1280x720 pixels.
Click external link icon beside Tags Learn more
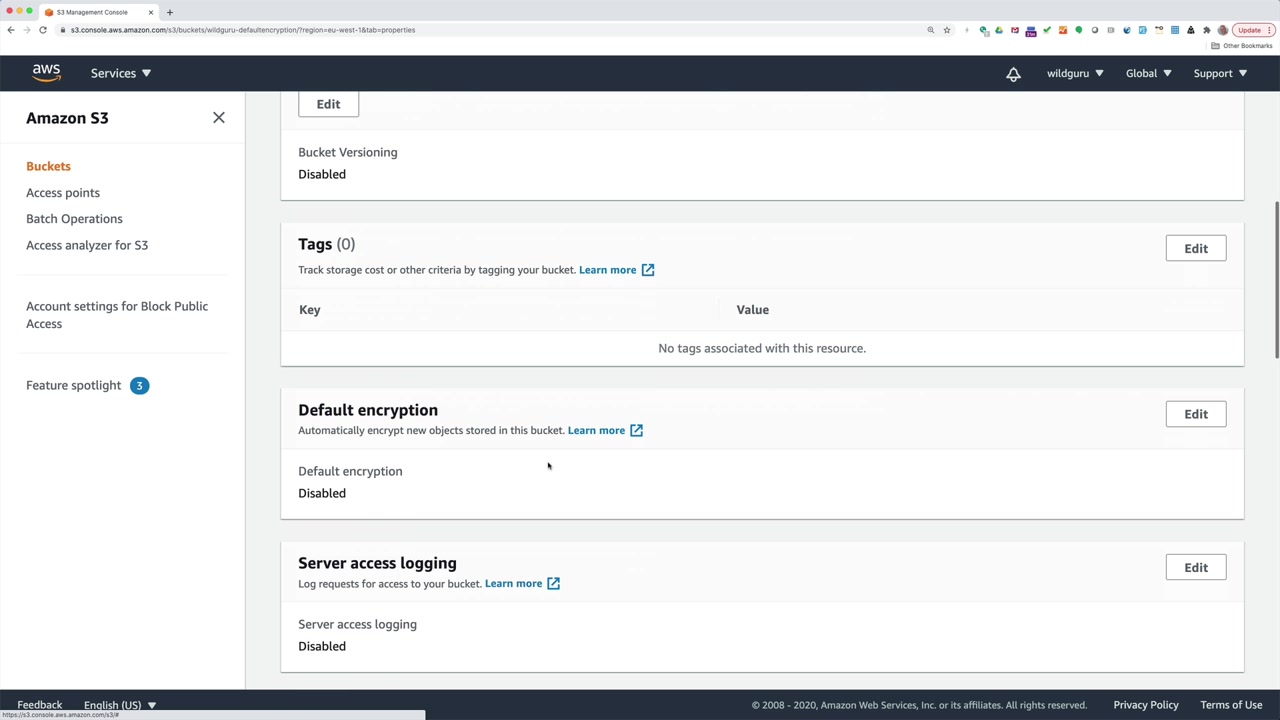pyautogui.click(x=648, y=270)
